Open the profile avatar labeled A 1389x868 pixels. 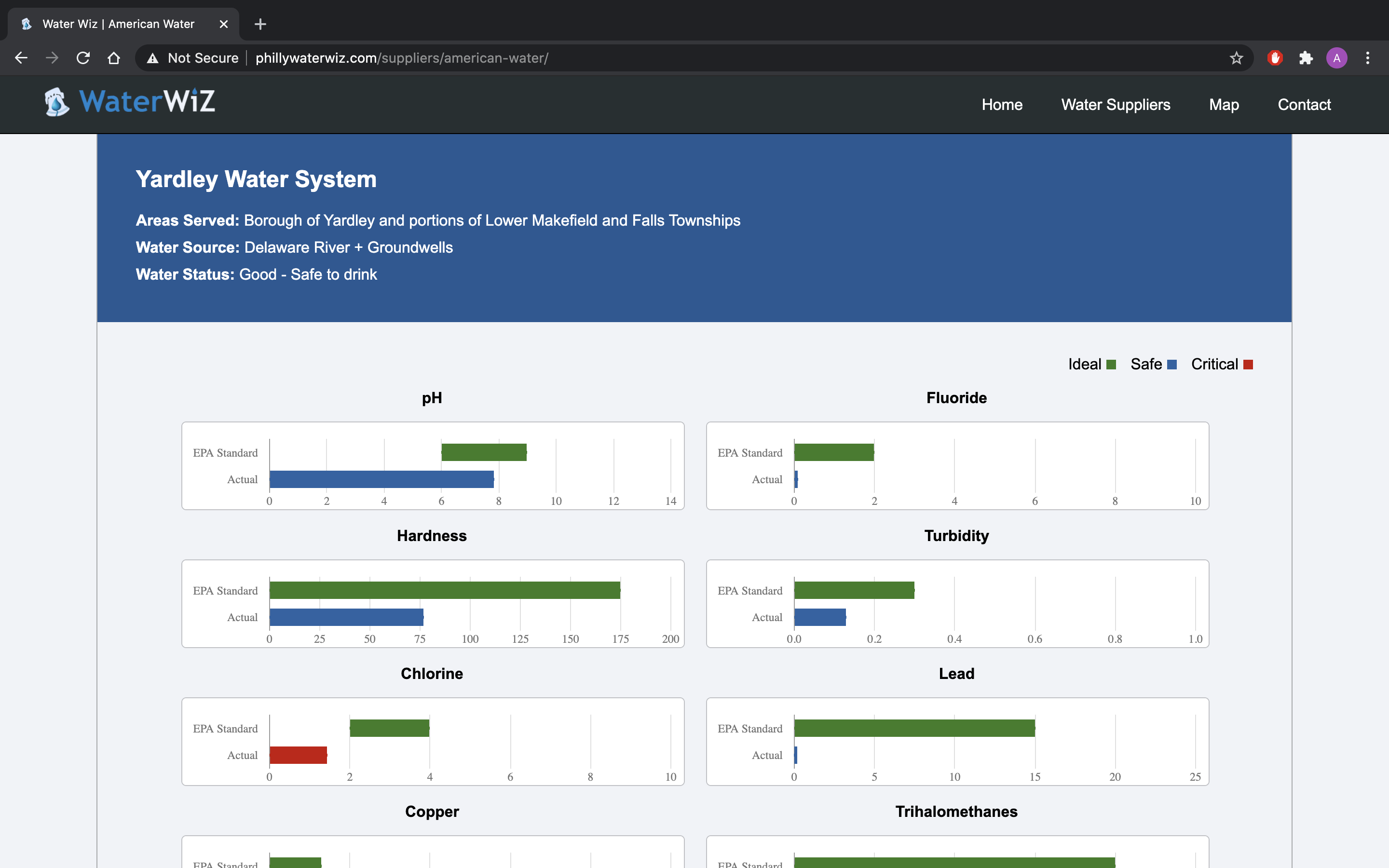[x=1336, y=58]
